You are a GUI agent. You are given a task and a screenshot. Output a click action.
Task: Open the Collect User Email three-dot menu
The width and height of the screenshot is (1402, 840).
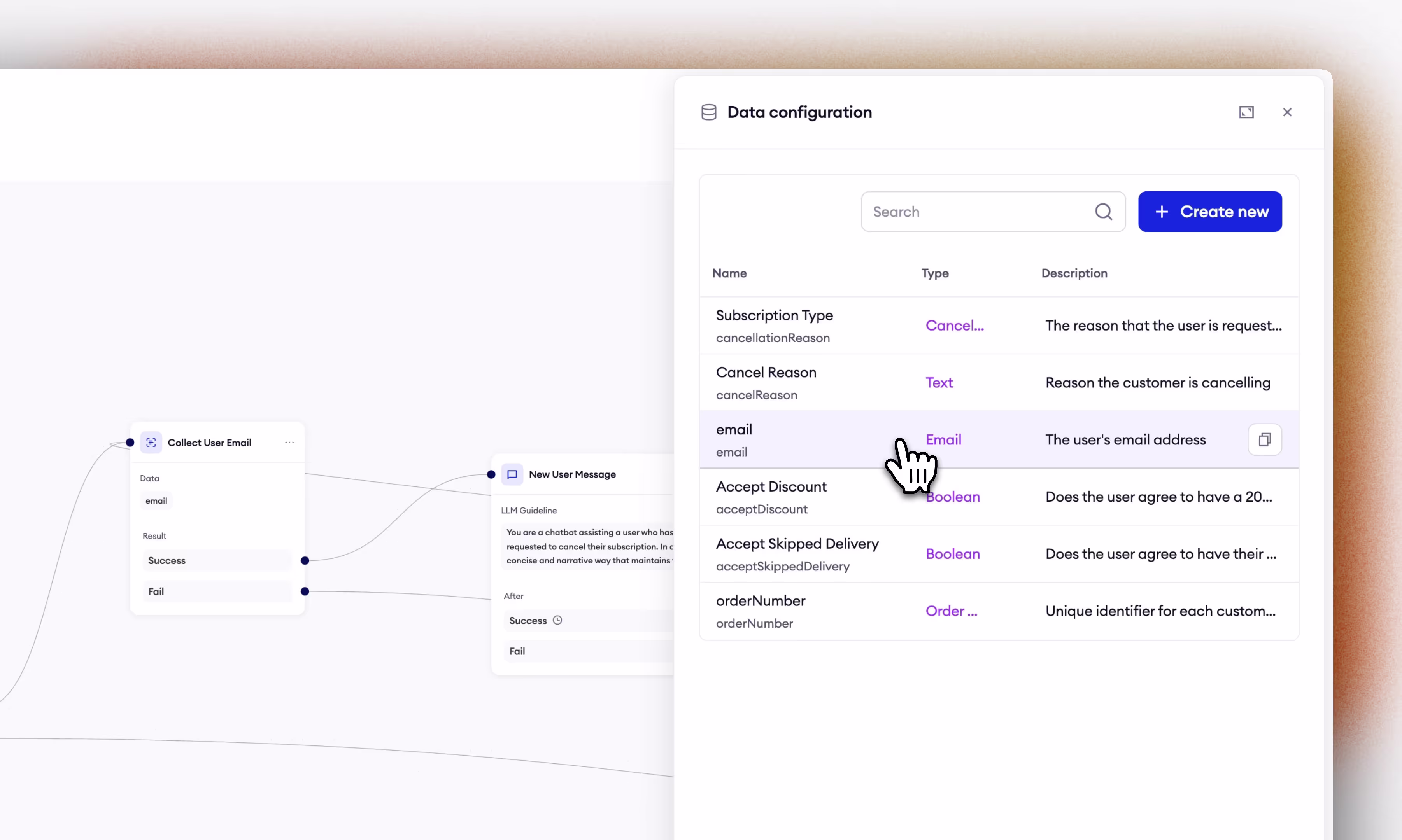289,442
